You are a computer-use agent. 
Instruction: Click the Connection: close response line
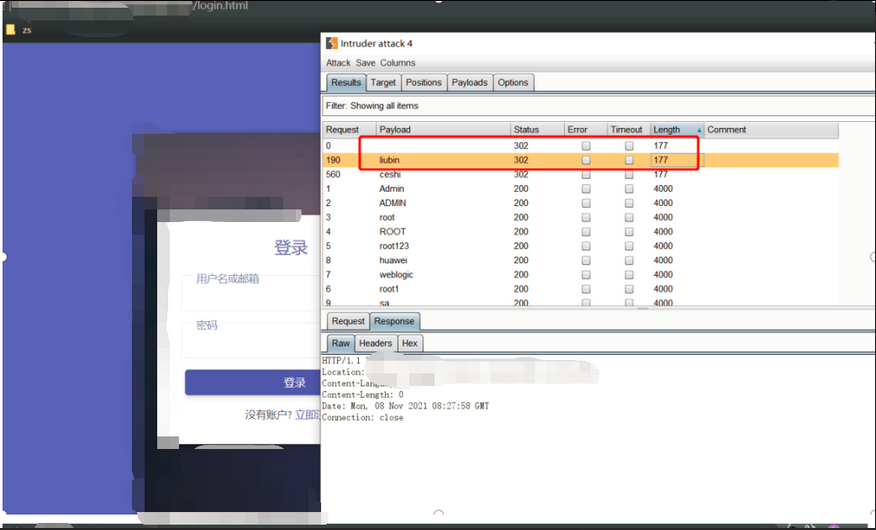363,418
